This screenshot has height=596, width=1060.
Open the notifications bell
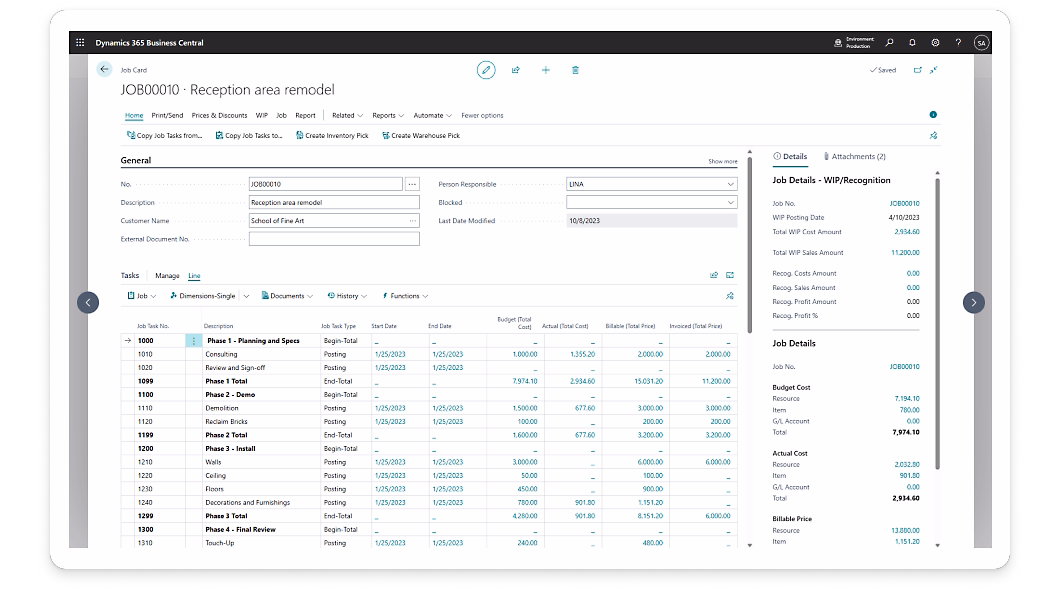click(x=913, y=43)
